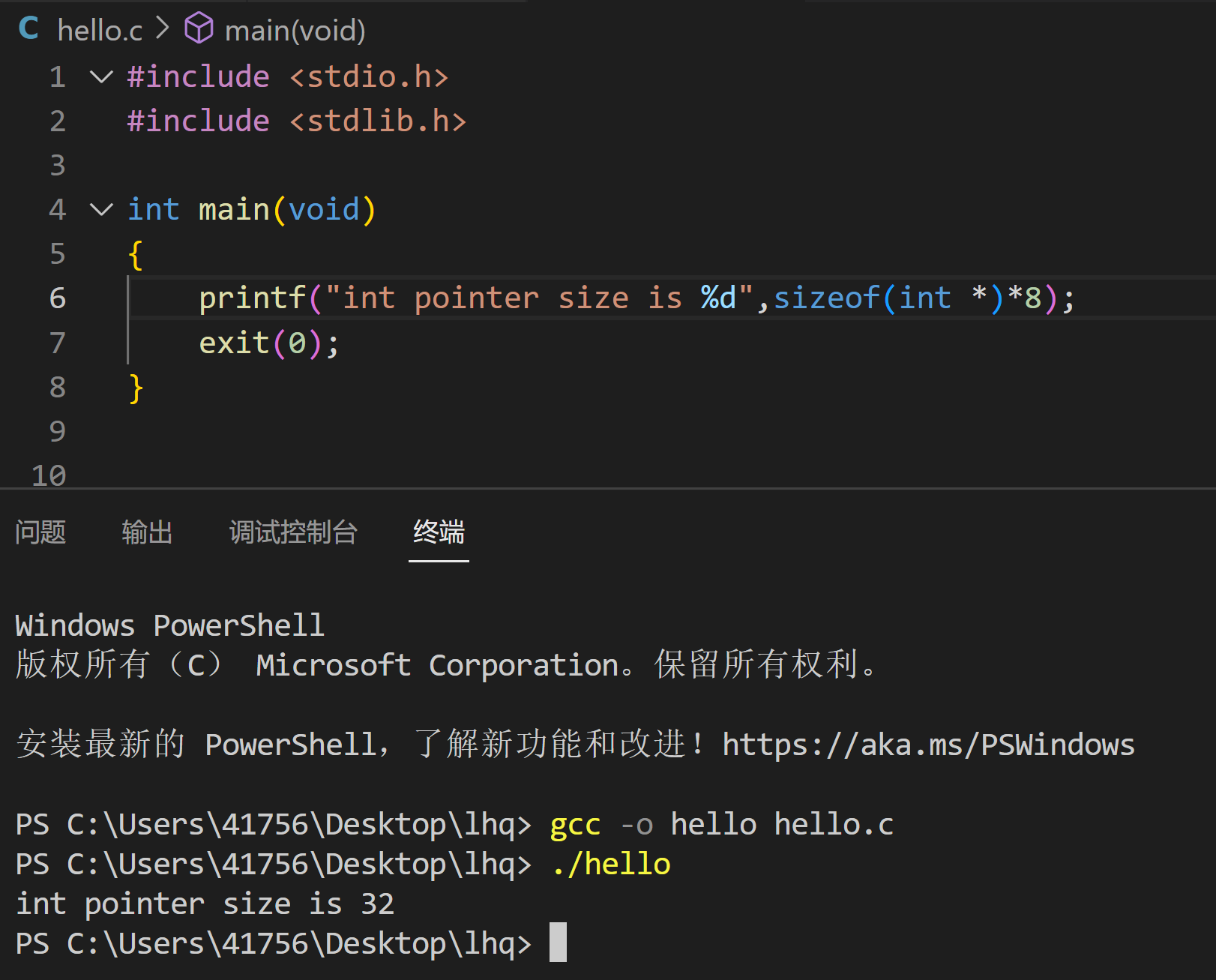
Task: Place cursor at terminal prompt cursor
Action: [x=558, y=943]
